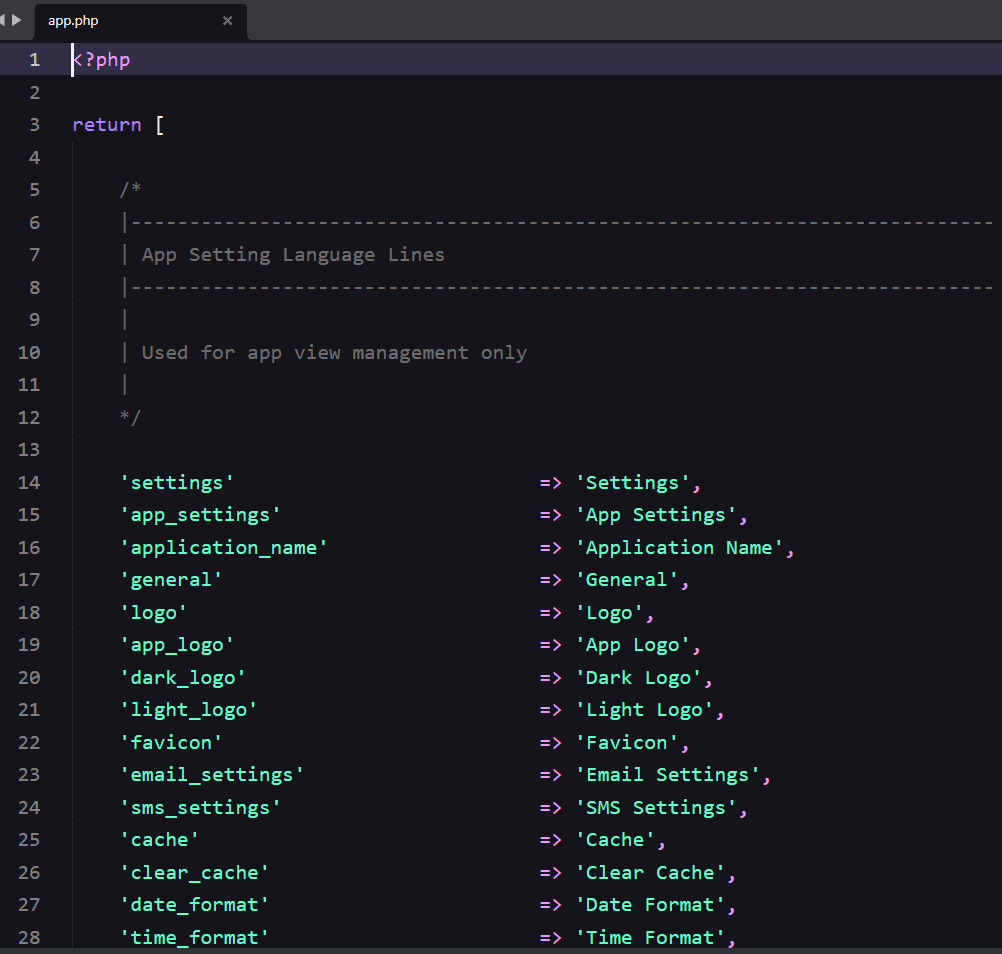1002x954 pixels.
Task: Click the 'Settings' value on line 14
Action: 632,482
